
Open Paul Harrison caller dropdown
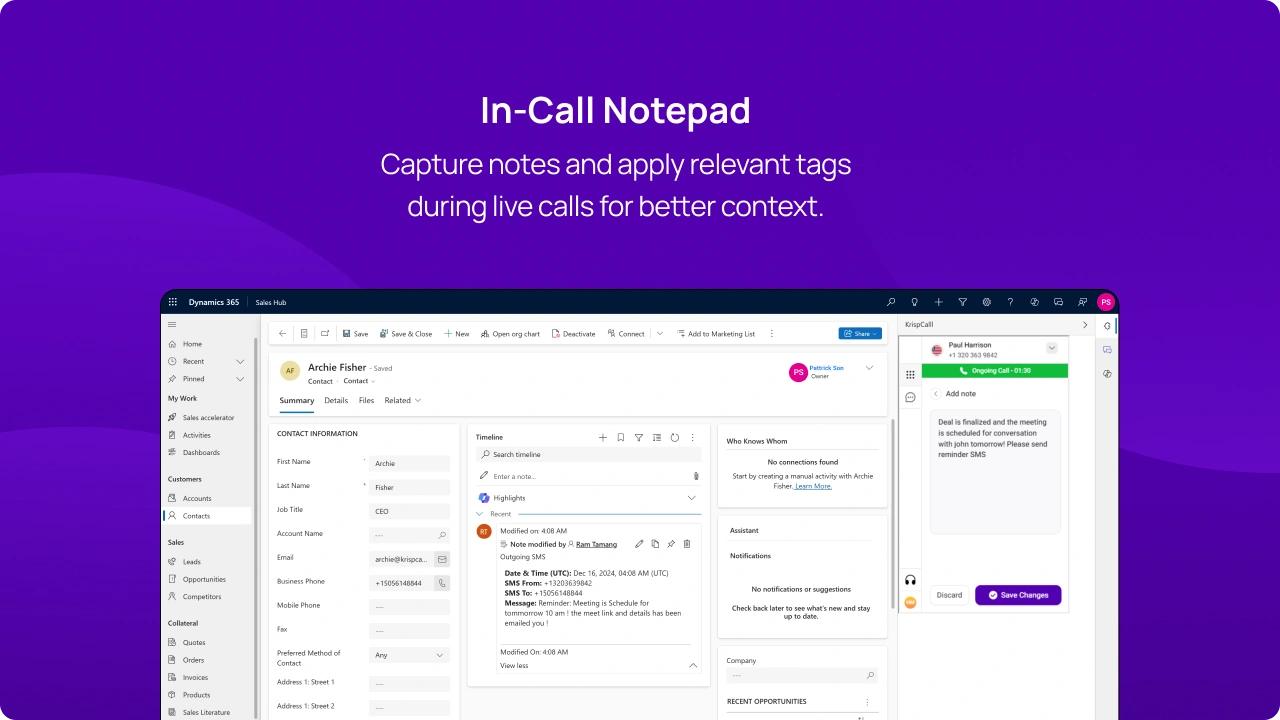[1052, 348]
